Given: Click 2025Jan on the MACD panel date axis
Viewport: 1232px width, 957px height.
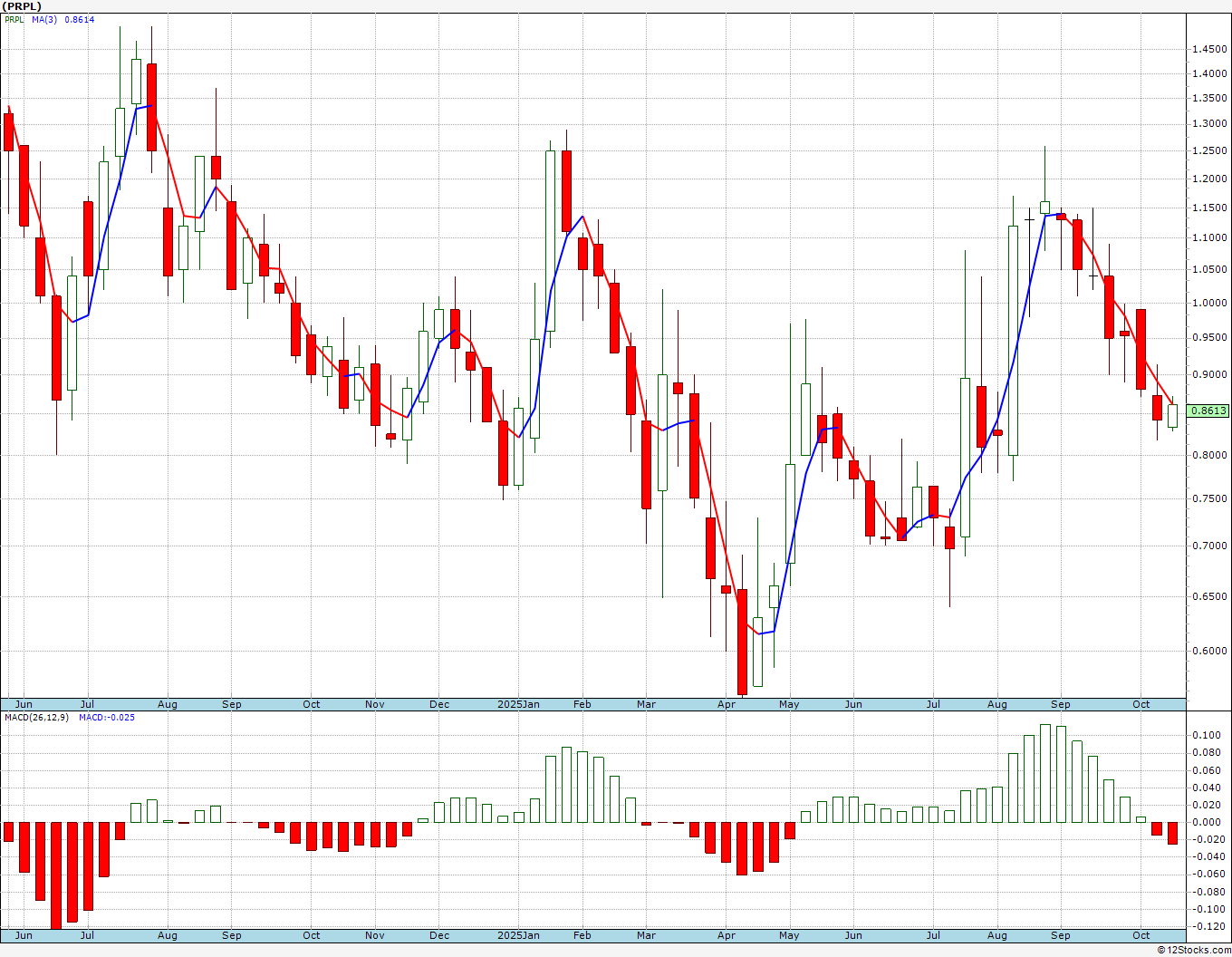Looking at the screenshot, I should click(519, 935).
